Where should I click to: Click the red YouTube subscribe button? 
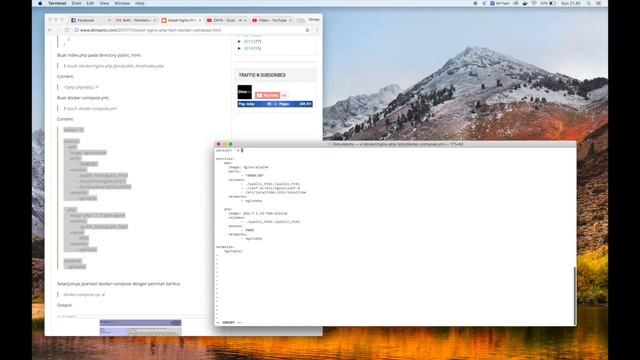pyautogui.click(x=267, y=95)
